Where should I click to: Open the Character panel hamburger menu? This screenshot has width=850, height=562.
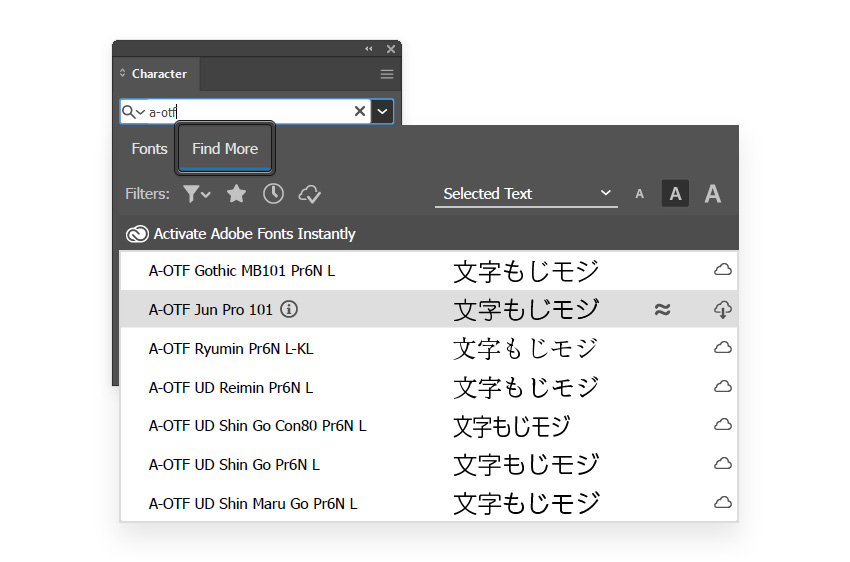pyautogui.click(x=387, y=74)
